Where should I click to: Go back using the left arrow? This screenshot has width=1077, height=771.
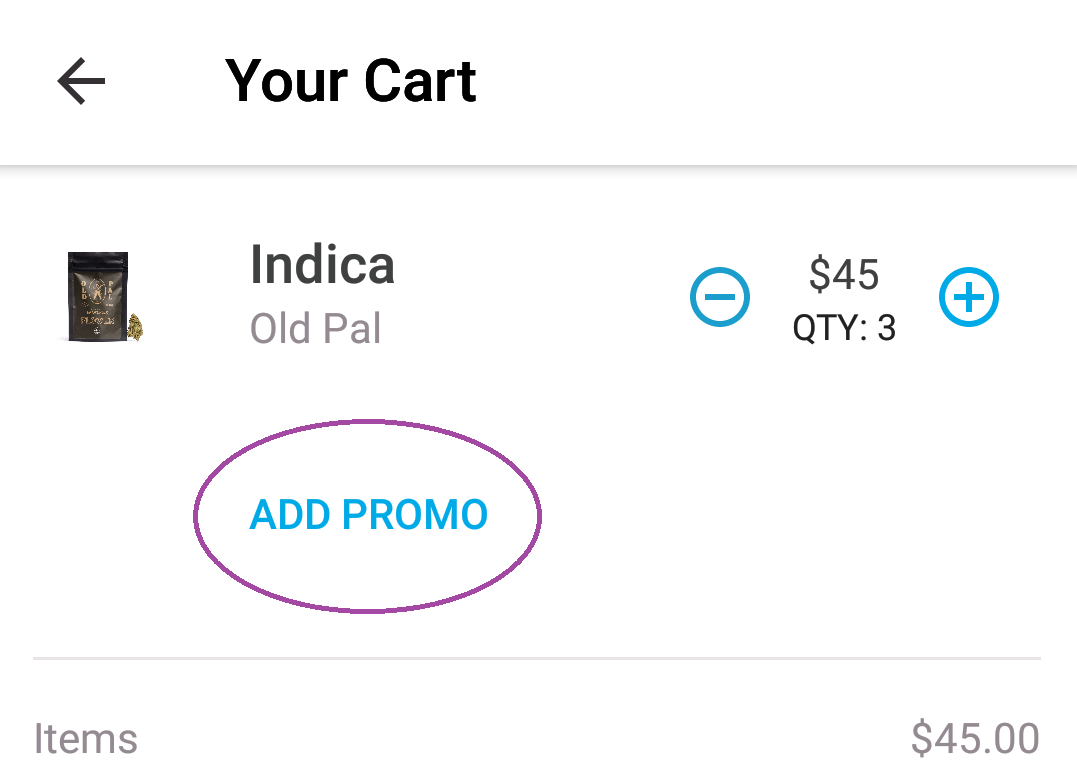point(81,81)
